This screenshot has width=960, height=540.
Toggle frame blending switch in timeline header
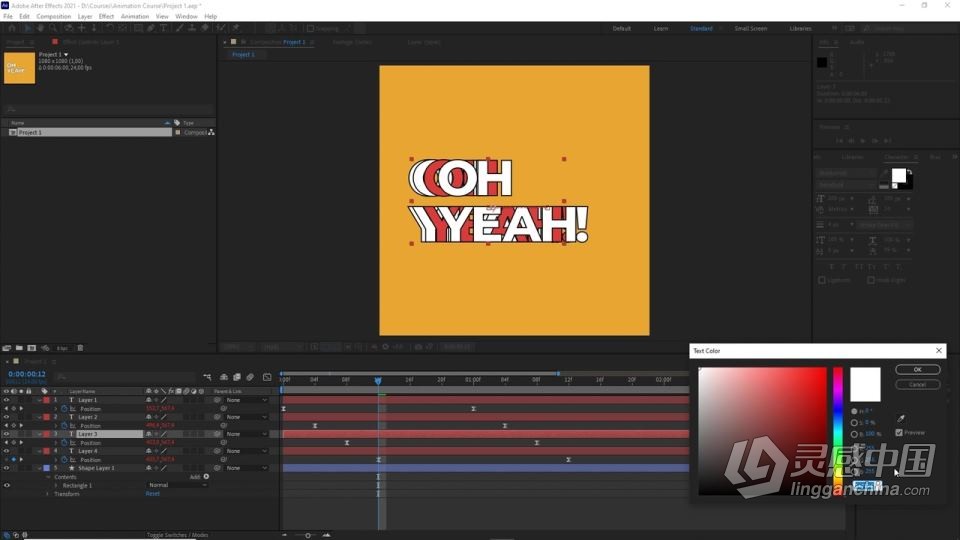click(237, 377)
